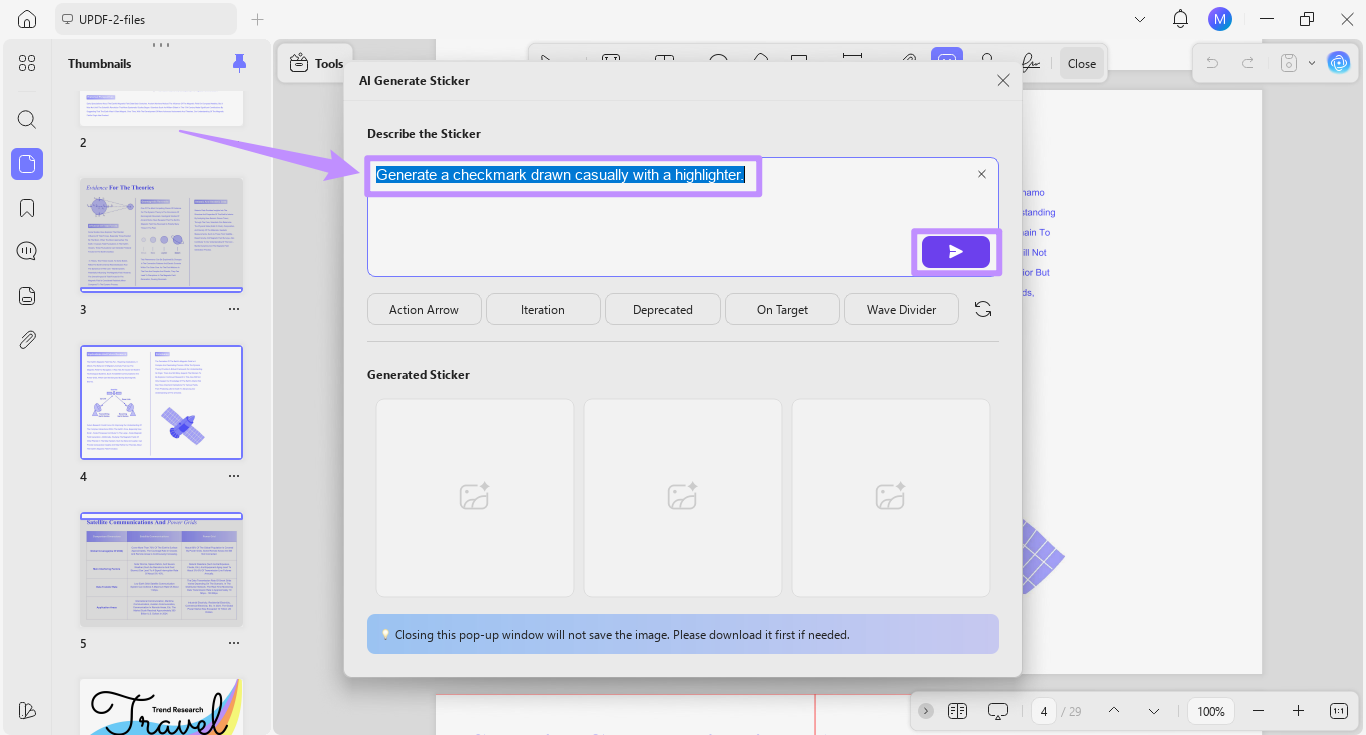The width and height of the screenshot is (1366, 735).
Task: Open the Bookmarks panel icon
Action: click(x=27, y=208)
